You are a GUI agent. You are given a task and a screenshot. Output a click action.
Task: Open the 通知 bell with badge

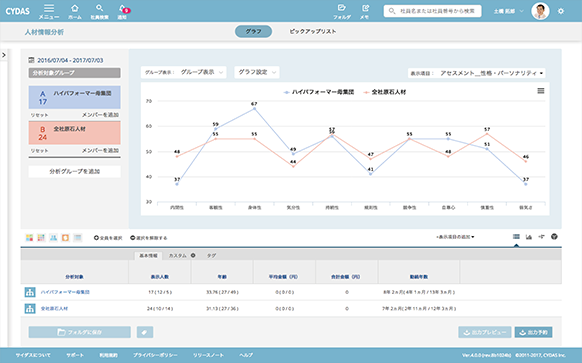pyautogui.click(x=122, y=12)
